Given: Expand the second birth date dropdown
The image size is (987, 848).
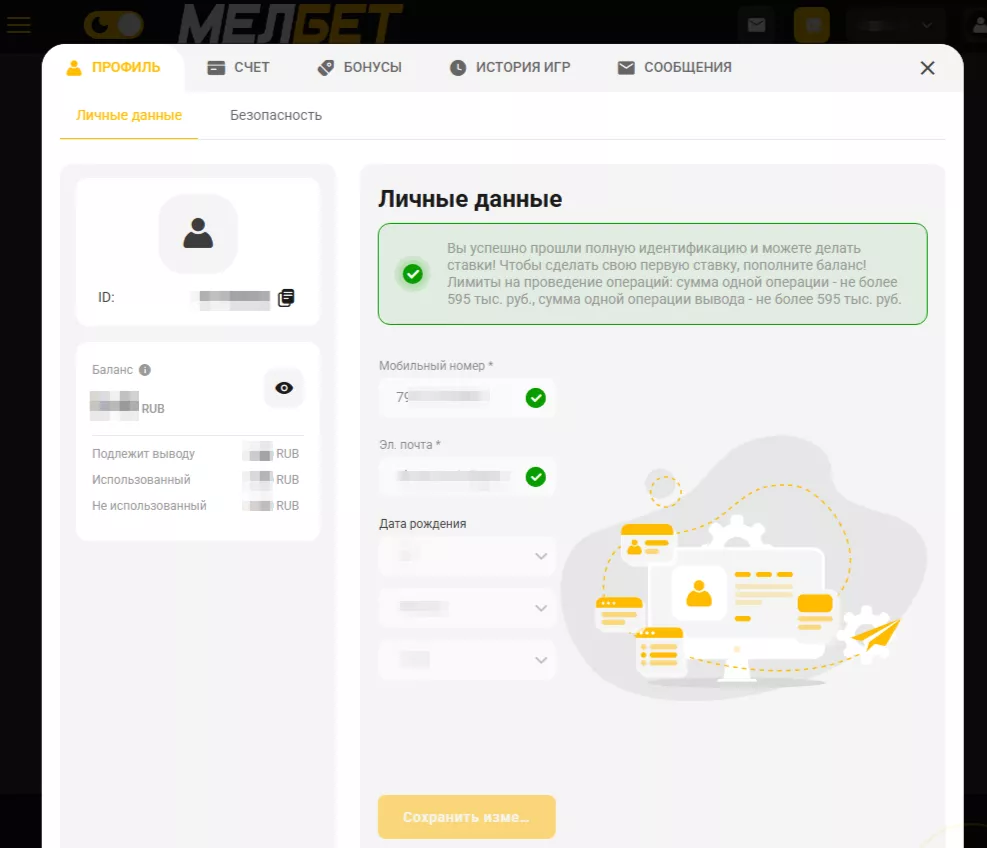Looking at the screenshot, I should (x=467, y=608).
